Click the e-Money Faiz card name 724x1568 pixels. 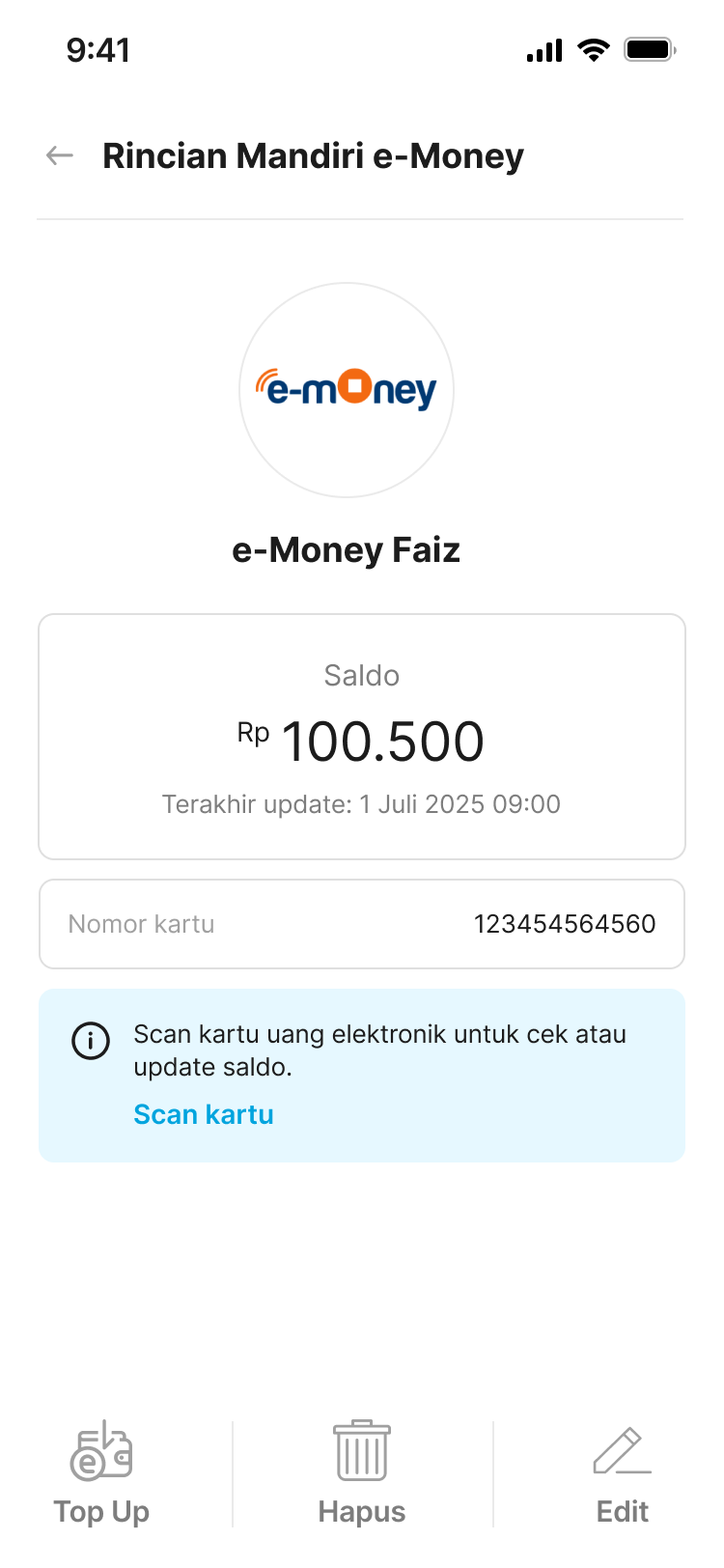point(347,550)
